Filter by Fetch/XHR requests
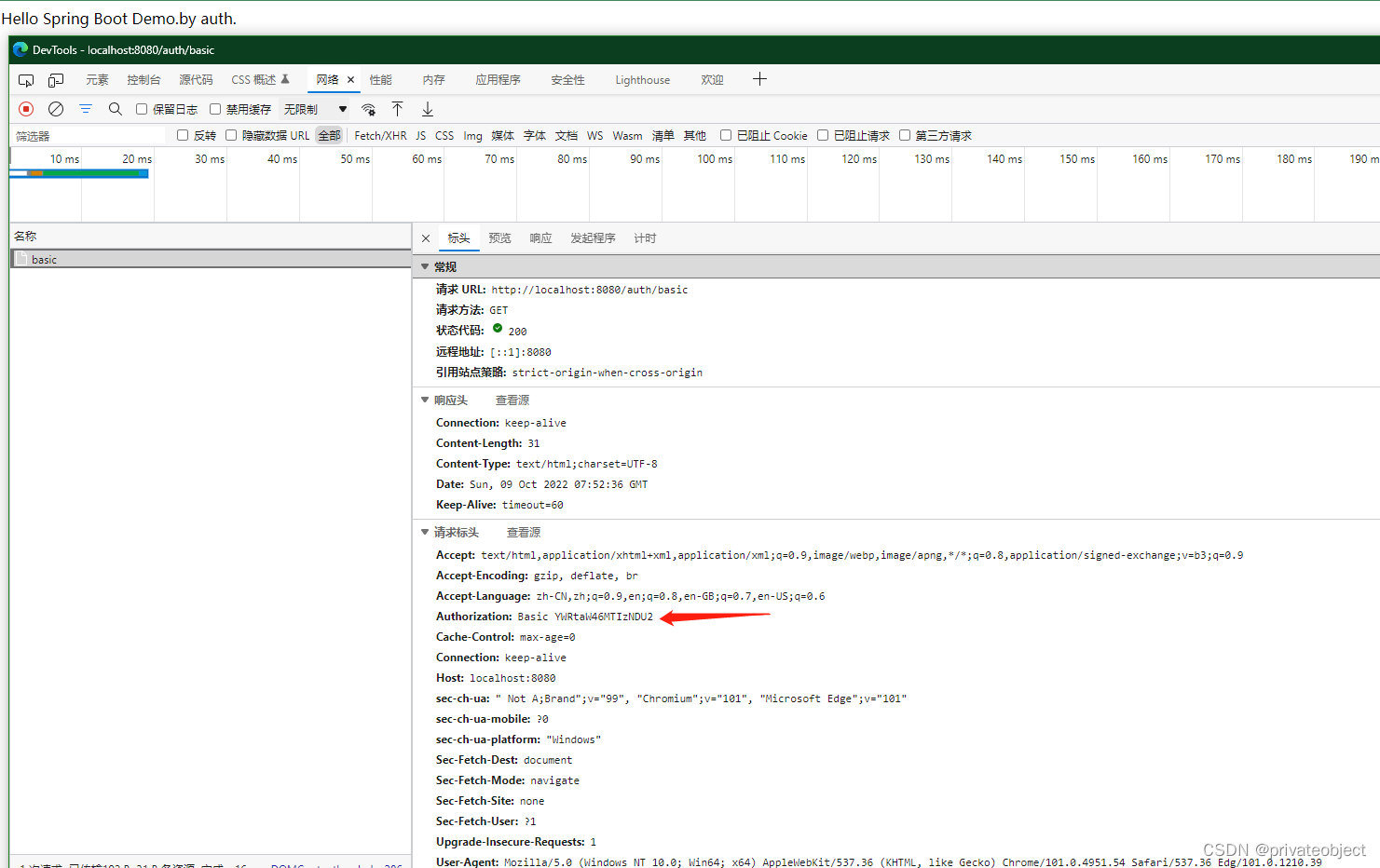This screenshot has height=868, width=1380. click(380, 135)
